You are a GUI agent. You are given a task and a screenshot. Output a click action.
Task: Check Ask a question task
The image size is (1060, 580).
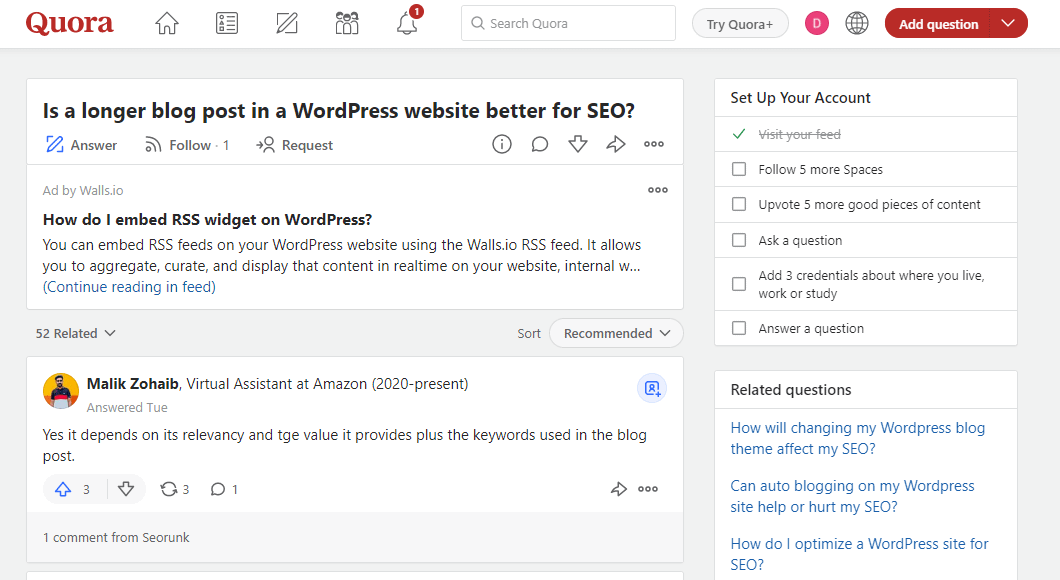(739, 240)
